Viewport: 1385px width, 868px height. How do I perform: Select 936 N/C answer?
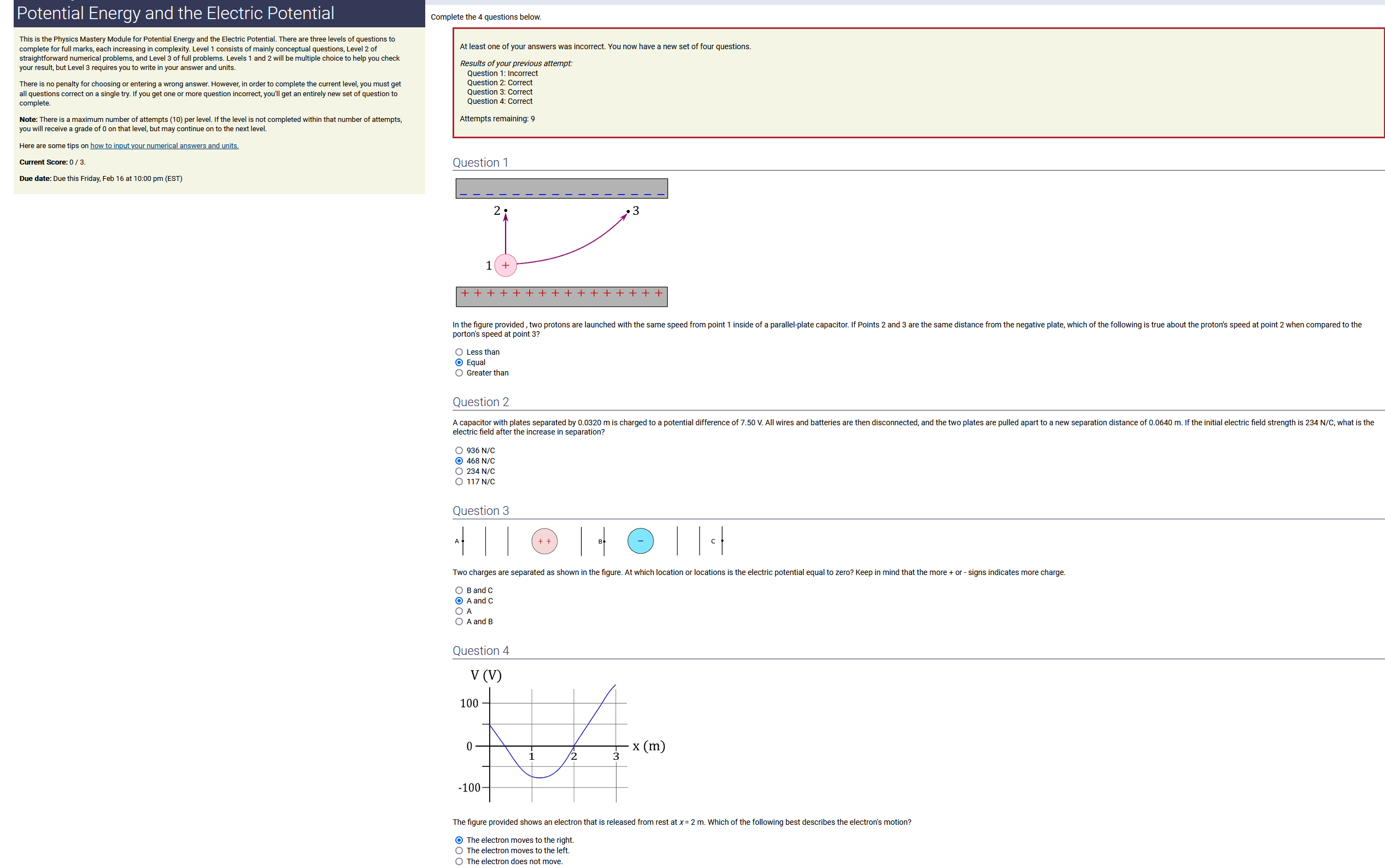tap(459, 450)
